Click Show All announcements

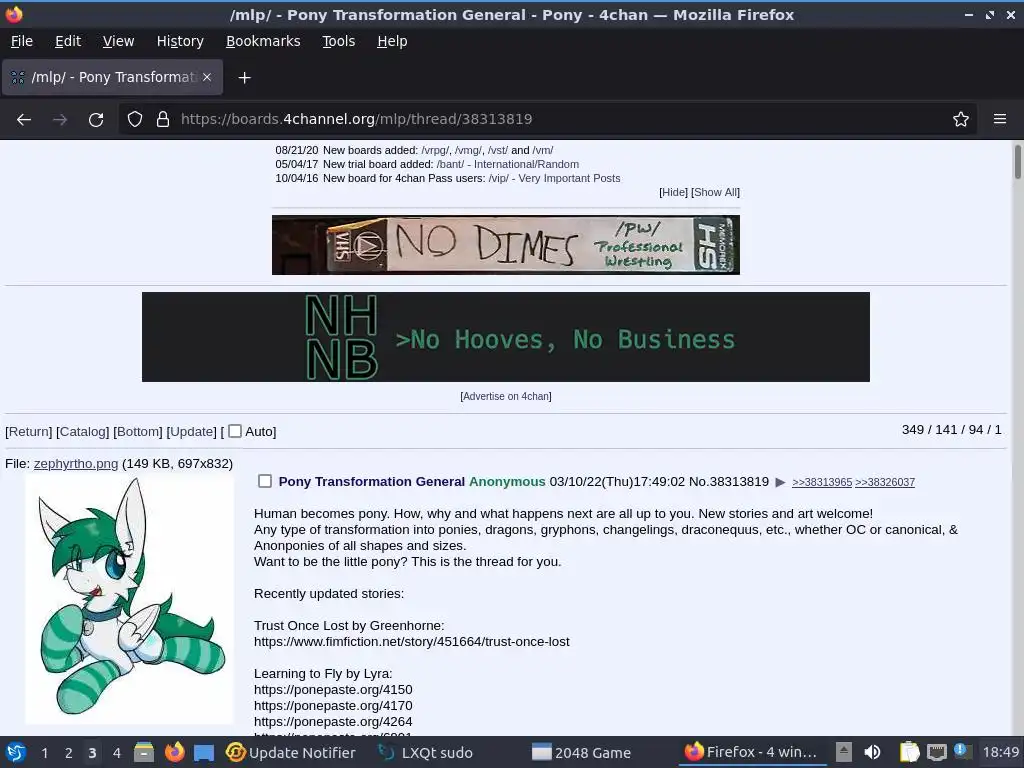click(715, 192)
